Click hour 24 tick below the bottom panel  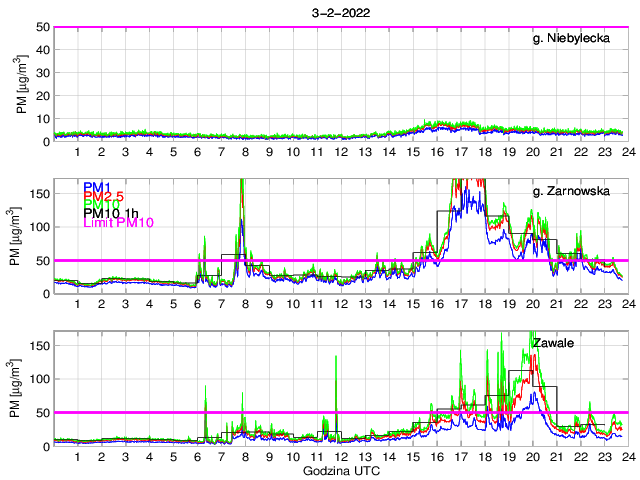coord(627,456)
